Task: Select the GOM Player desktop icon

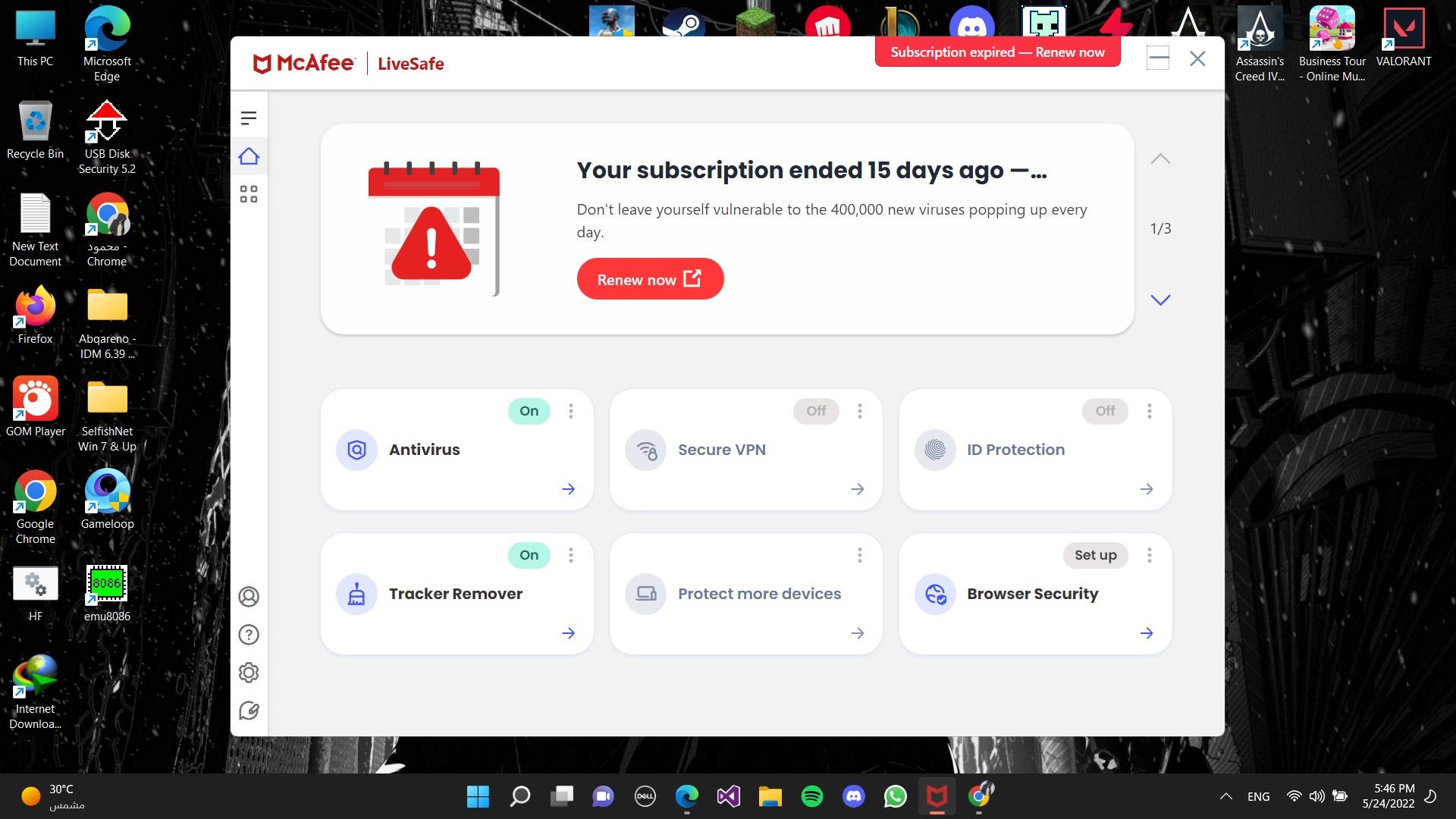Action: pos(35,407)
